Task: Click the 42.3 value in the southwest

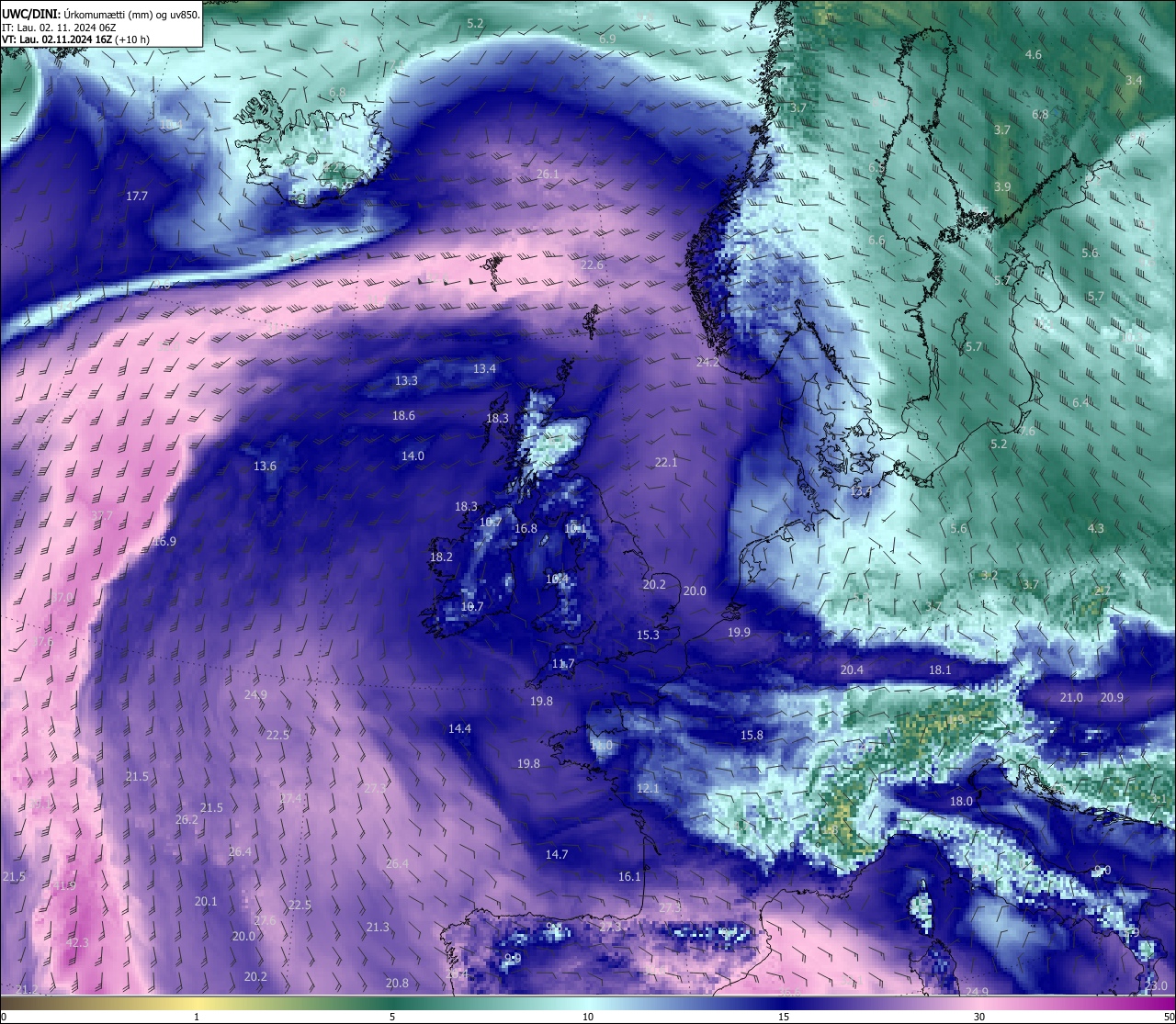Action: click(x=78, y=942)
